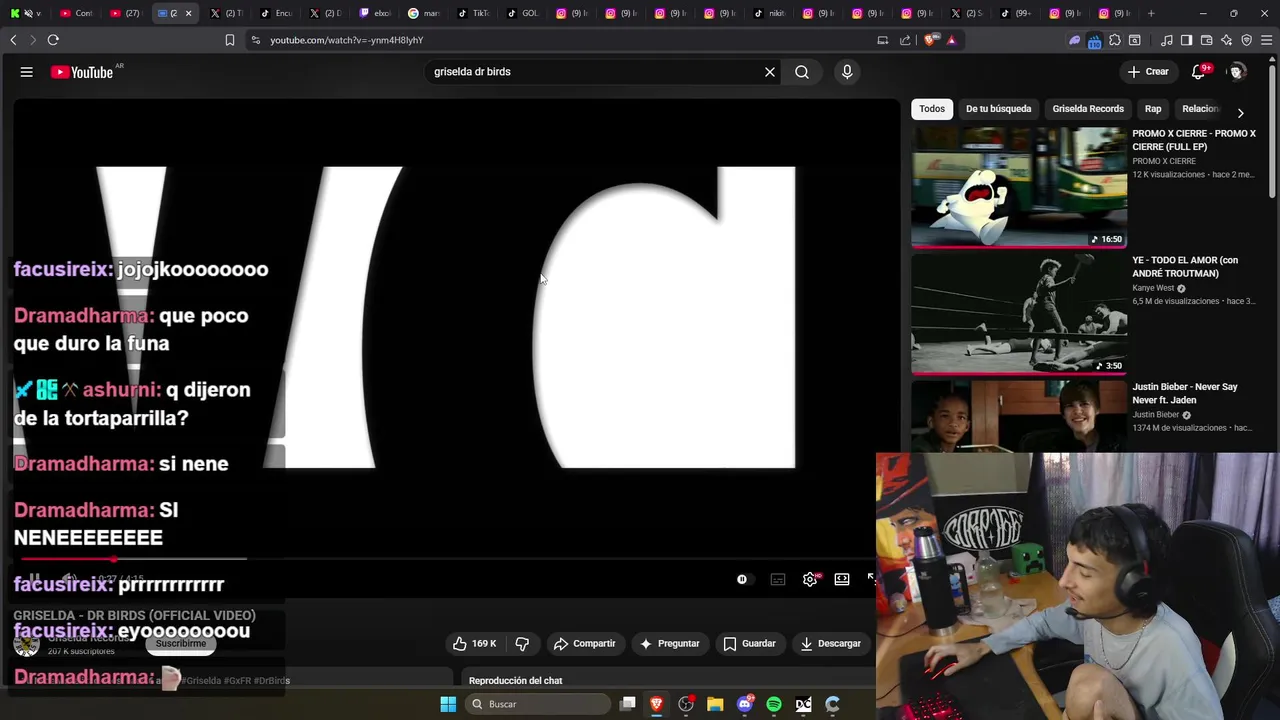This screenshot has width=1280, height=720.
Task: Go back with browser back arrow
Action: point(13,40)
